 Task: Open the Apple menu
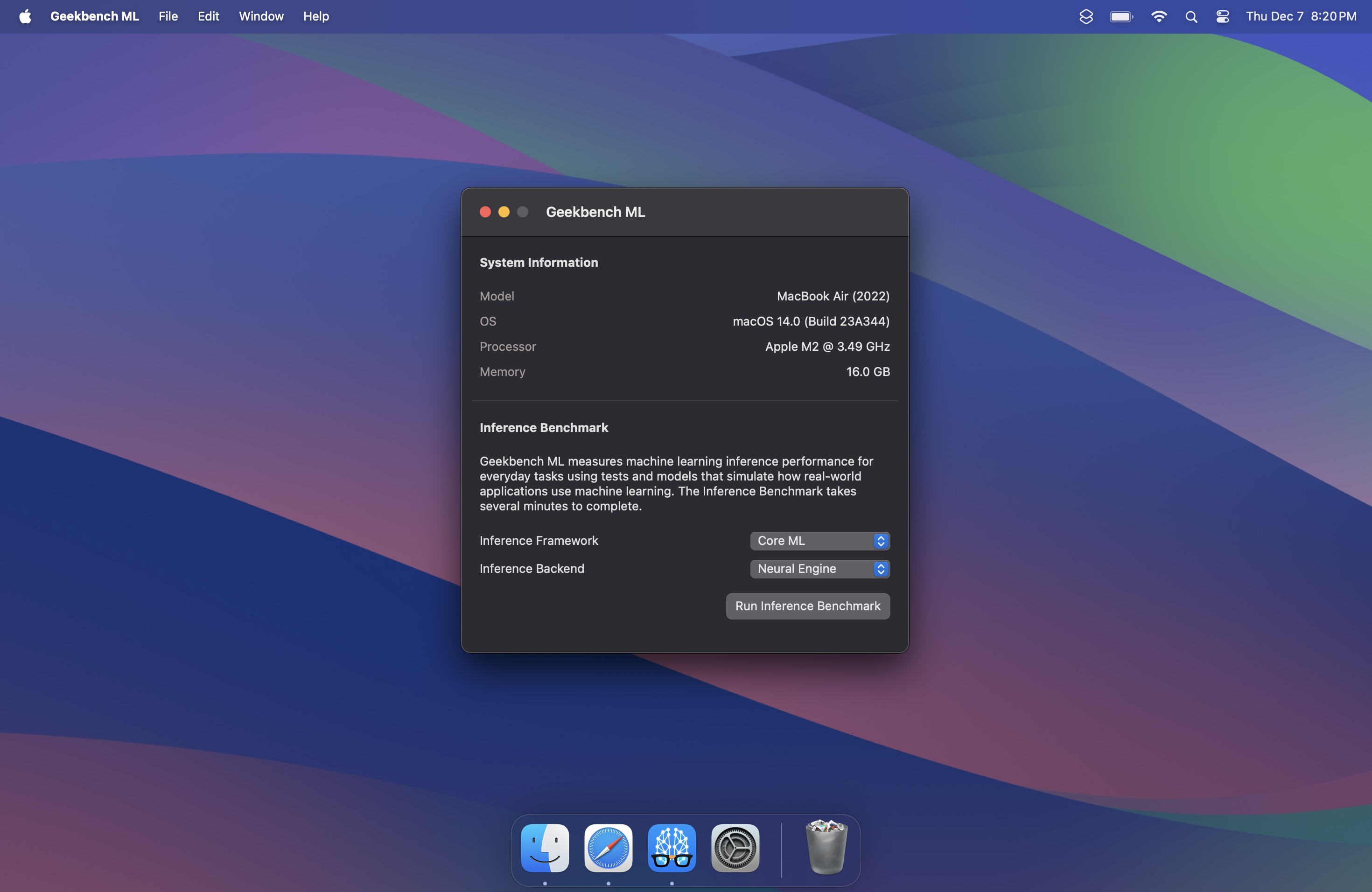pos(24,16)
